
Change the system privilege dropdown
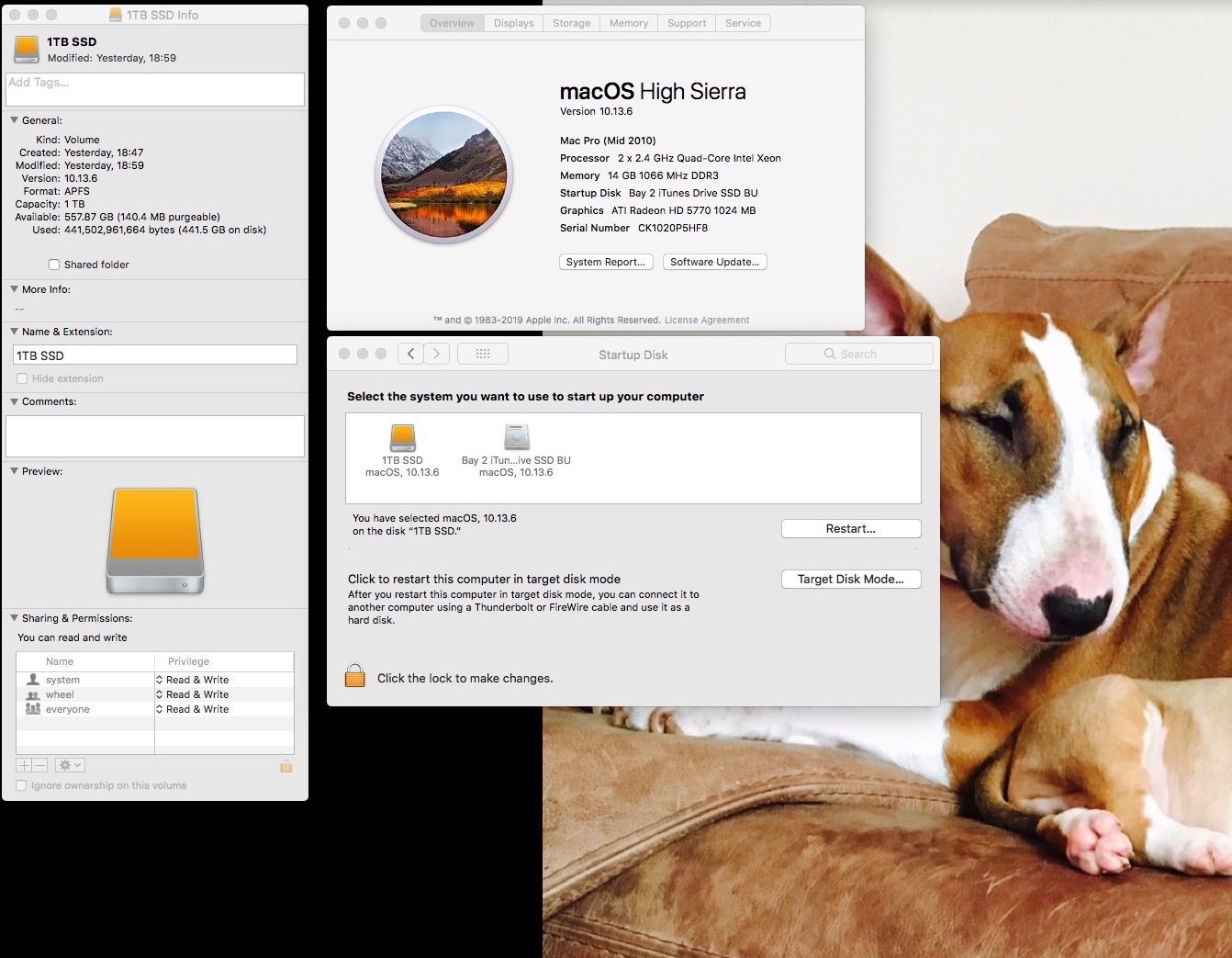(x=193, y=680)
